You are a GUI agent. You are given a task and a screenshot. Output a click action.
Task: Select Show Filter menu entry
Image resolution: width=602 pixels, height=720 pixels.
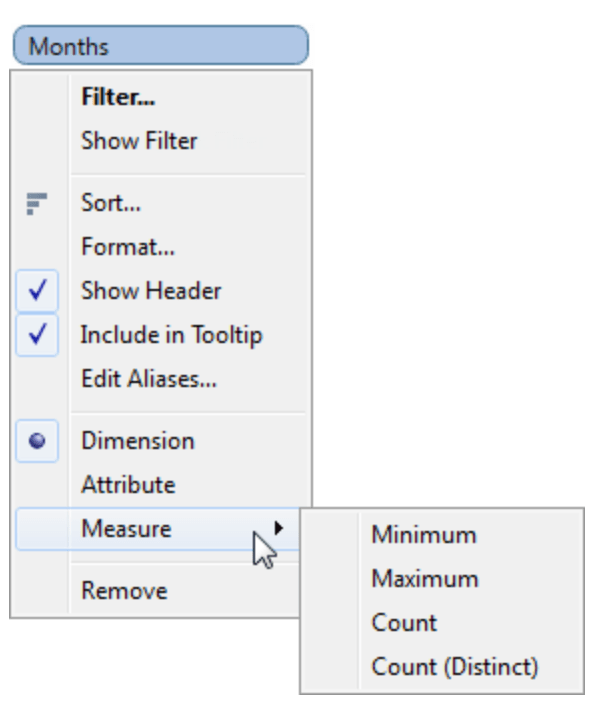(x=139, y=141)
